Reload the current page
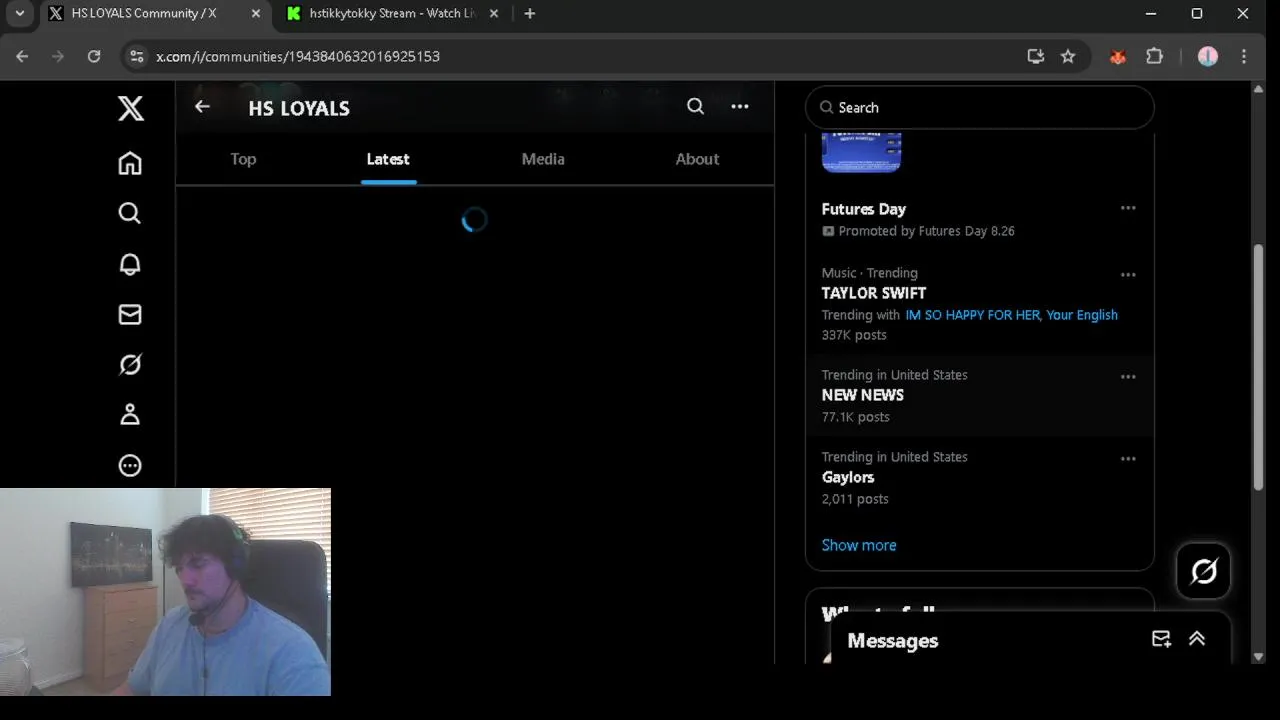This screenshot has height=720, width=1280. pyautogui.click(x=94, y=56)
